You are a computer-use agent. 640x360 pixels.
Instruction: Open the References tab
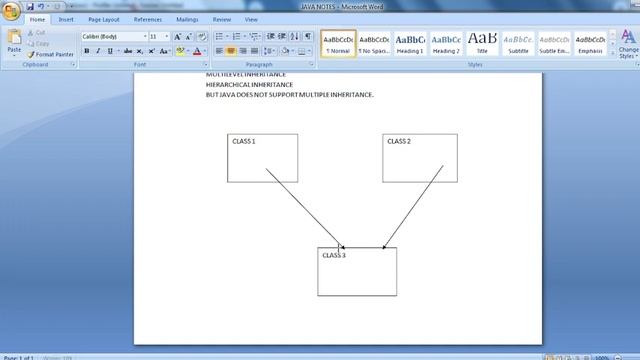pos(148,20)
